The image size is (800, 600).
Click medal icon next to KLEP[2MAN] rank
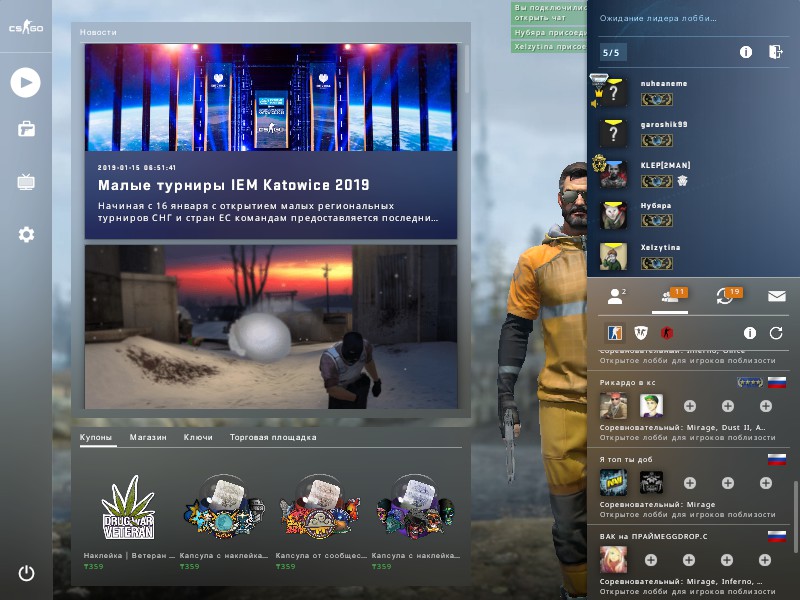[683, 181]
